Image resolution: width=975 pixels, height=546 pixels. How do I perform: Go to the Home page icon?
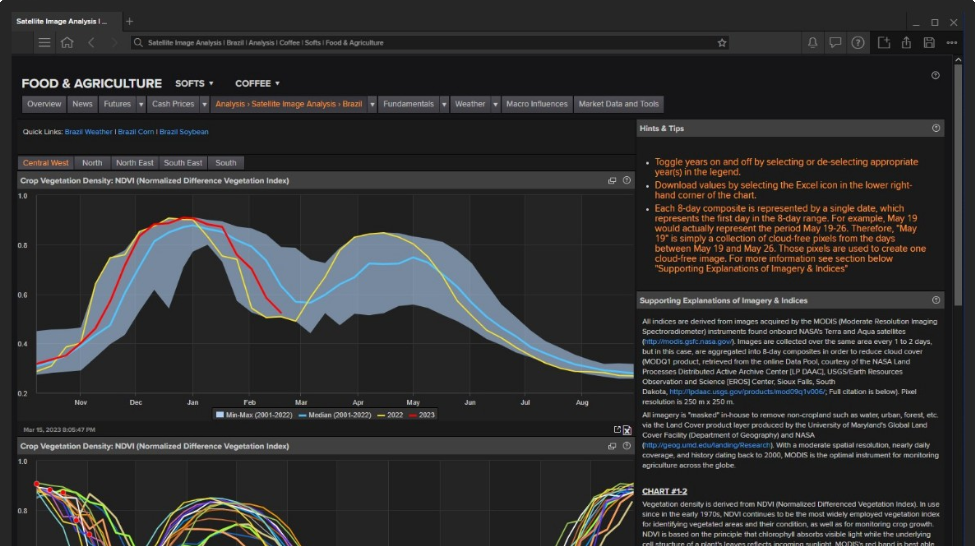click(67, 43)
